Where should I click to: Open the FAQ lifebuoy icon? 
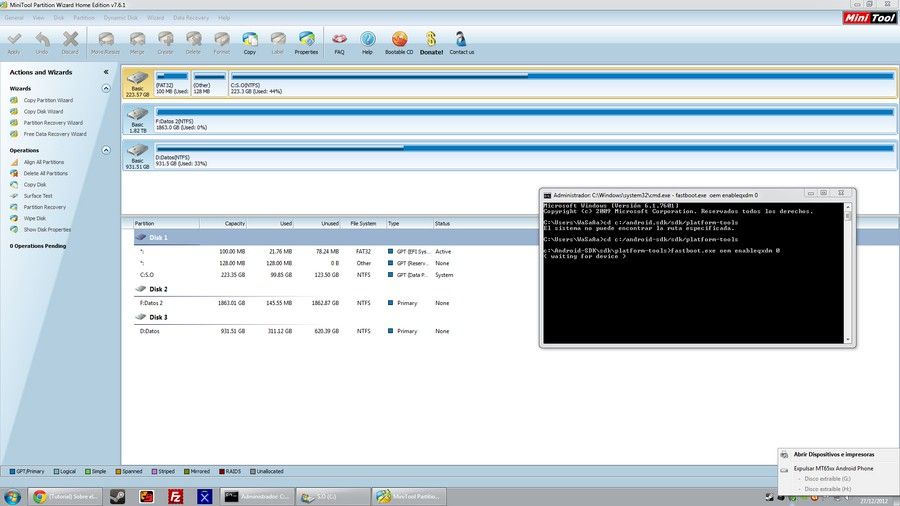(x=339, y=43)
